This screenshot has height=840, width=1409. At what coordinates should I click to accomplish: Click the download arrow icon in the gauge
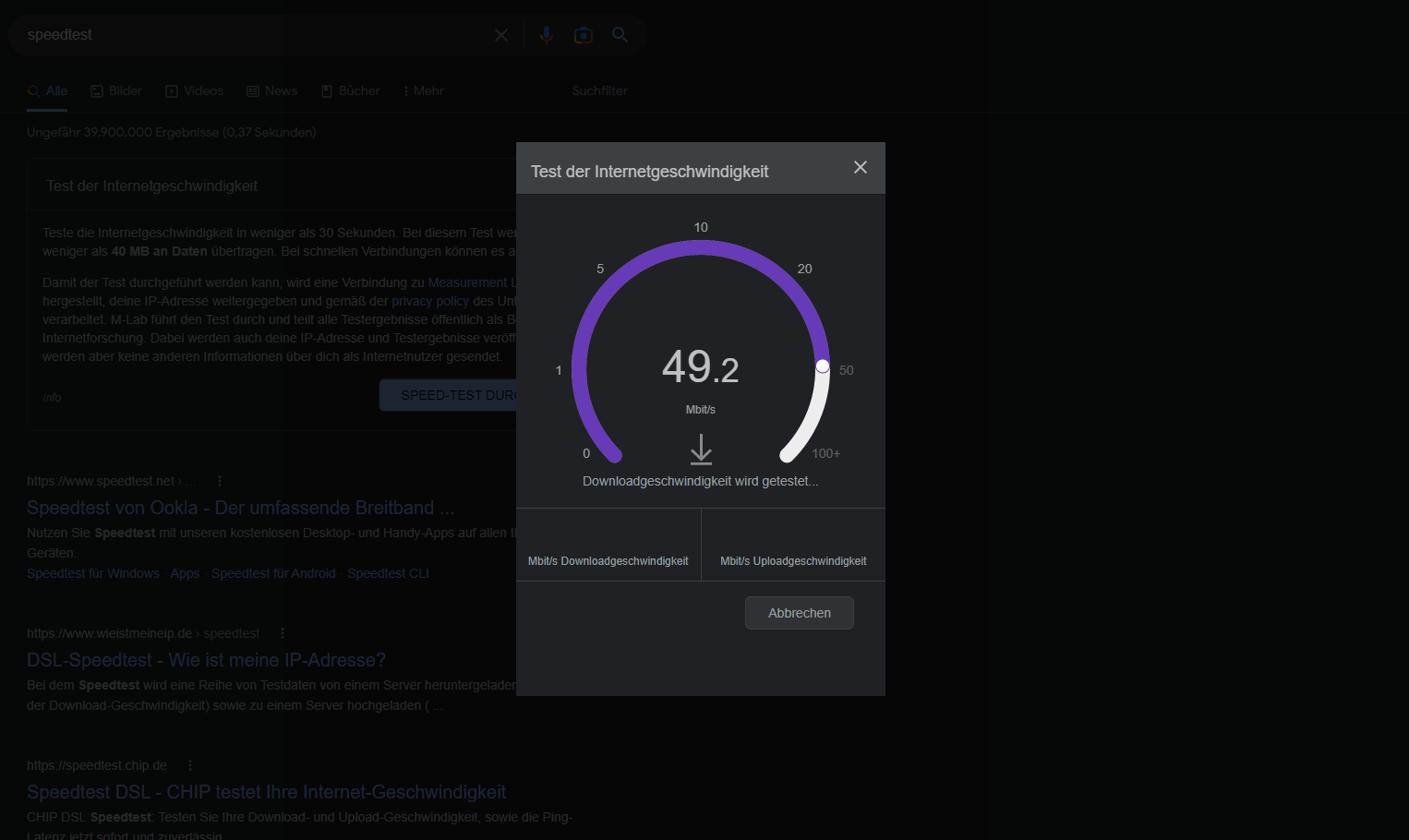[x=701, y=450]
